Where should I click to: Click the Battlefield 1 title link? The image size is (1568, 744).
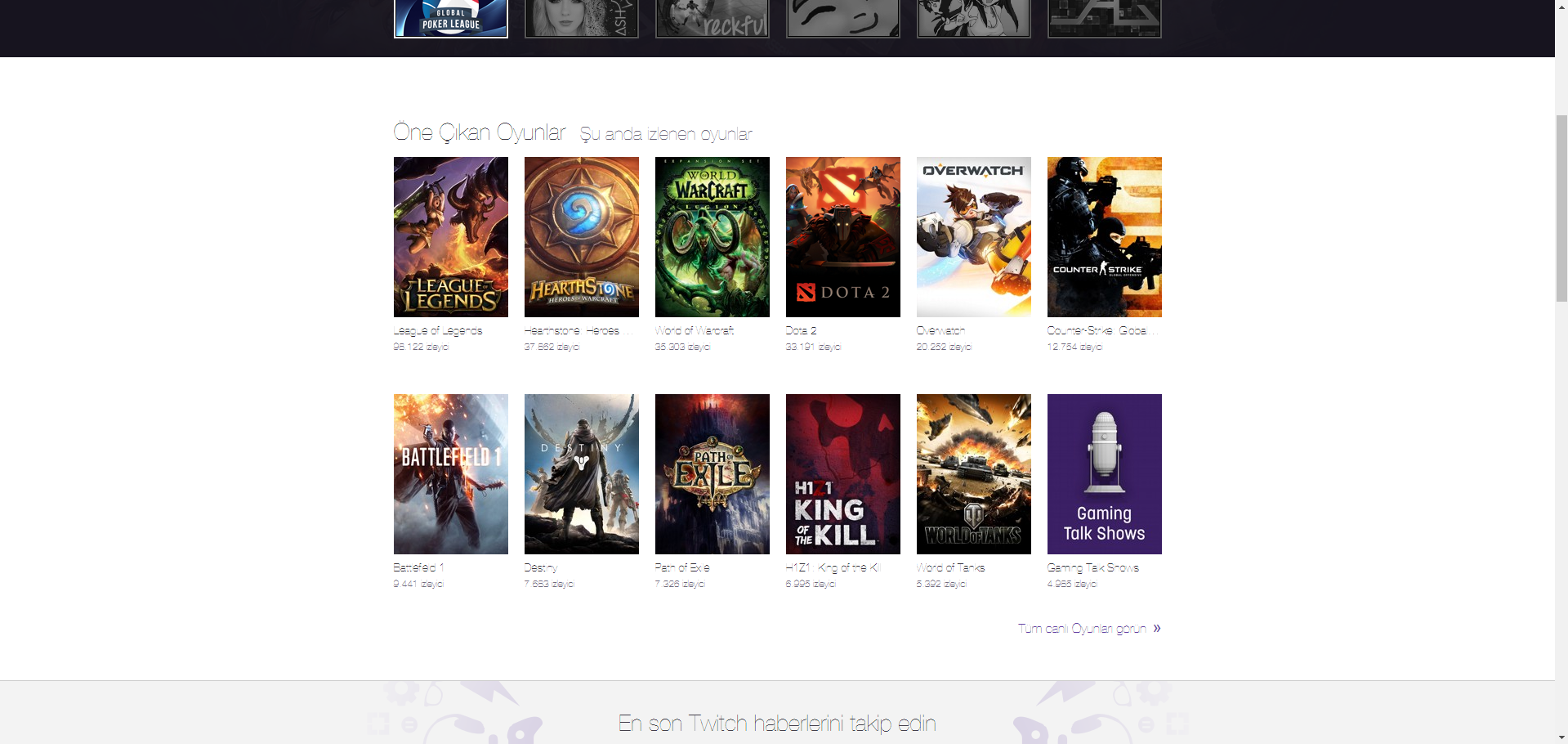[x=418, y=567]
